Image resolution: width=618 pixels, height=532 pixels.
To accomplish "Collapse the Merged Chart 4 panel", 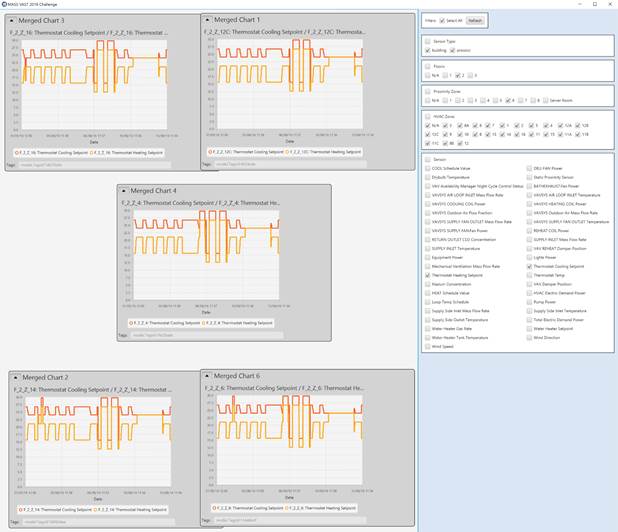I will (x=123, y=190).
